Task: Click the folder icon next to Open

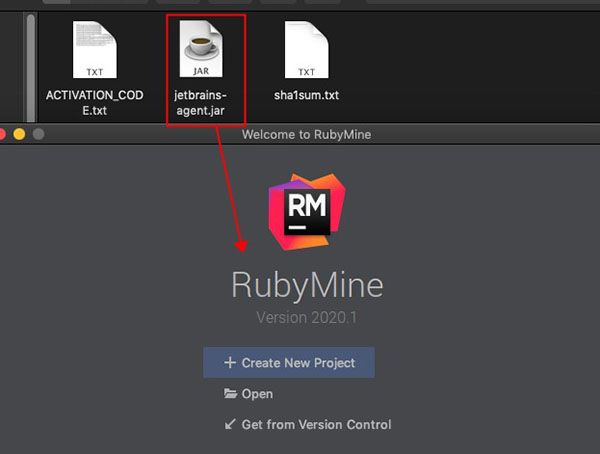Action: tap(230, 393)
